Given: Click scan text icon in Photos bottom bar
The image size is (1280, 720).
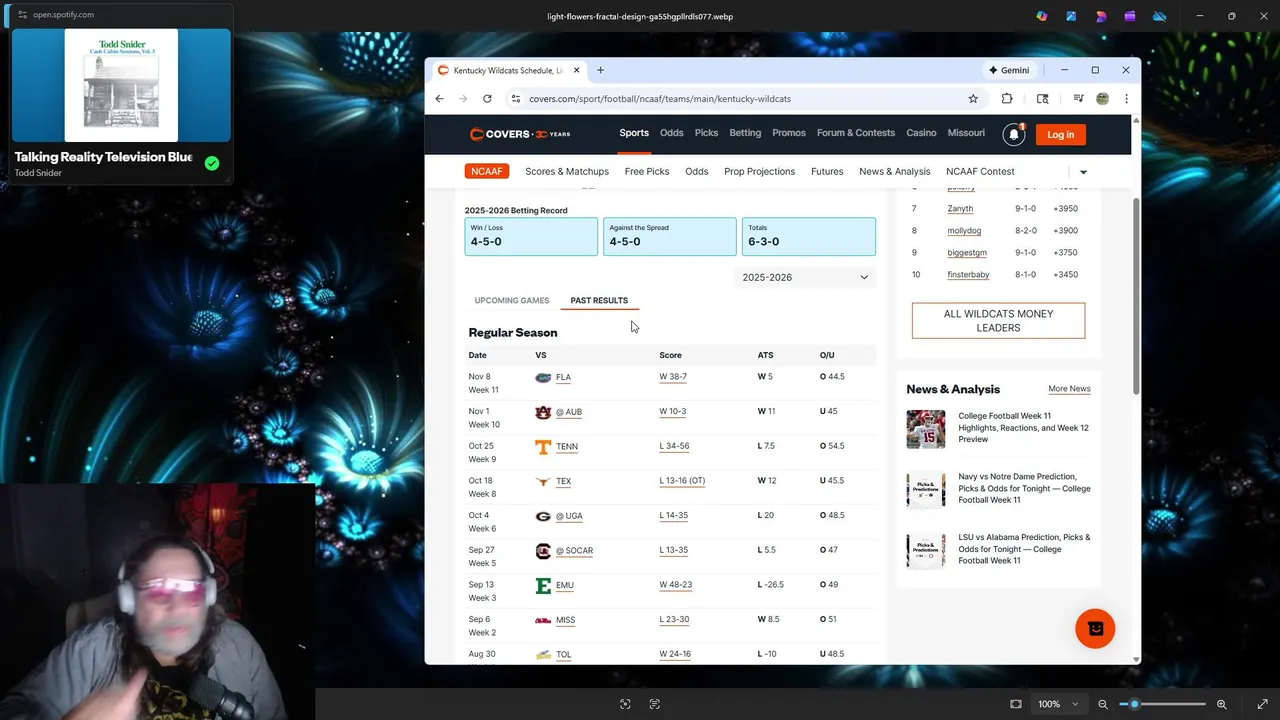Looking at the screenshot, I should (x=655, y=704).
